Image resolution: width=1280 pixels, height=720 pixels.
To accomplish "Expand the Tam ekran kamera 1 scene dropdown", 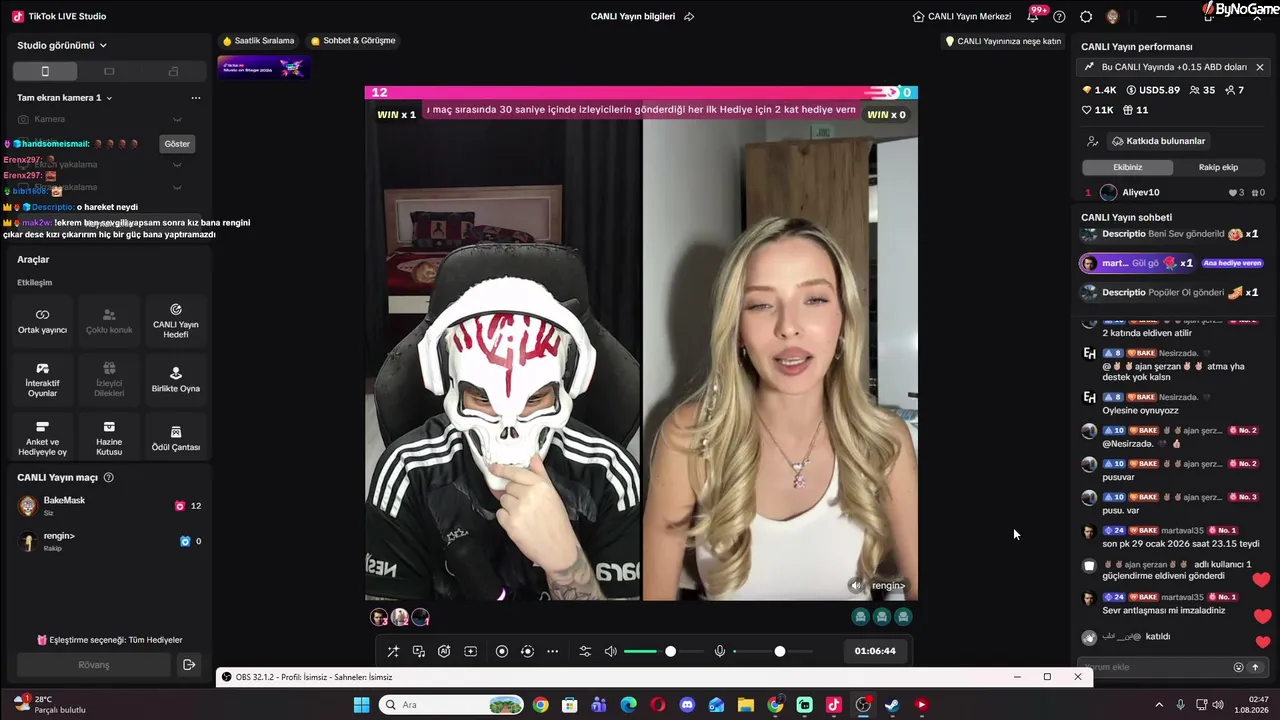I will pos(65,98).
